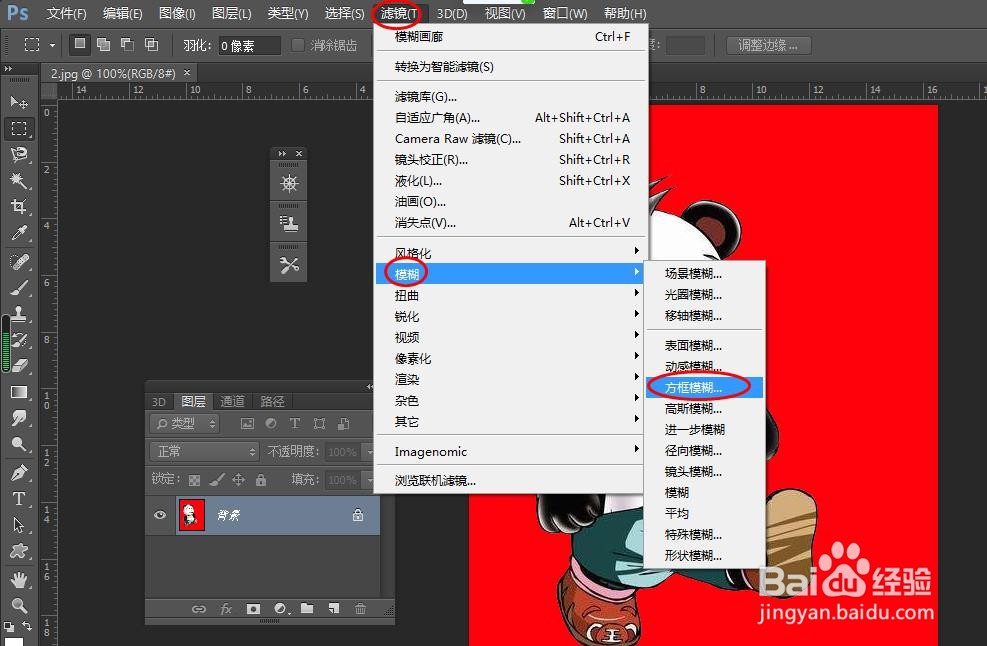Select the Clone Stamp tool
987x646 pixels.
(19, 314)
